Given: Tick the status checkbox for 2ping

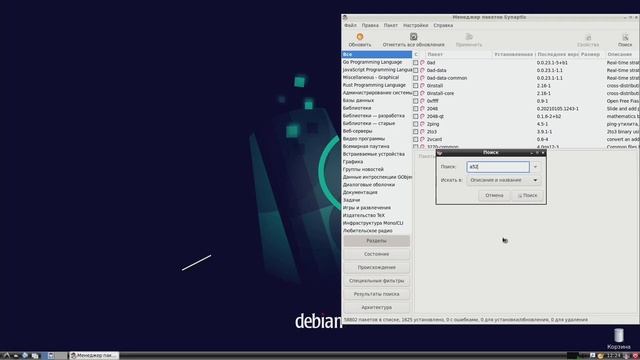Looking at the screenshot, I should 416,124.
